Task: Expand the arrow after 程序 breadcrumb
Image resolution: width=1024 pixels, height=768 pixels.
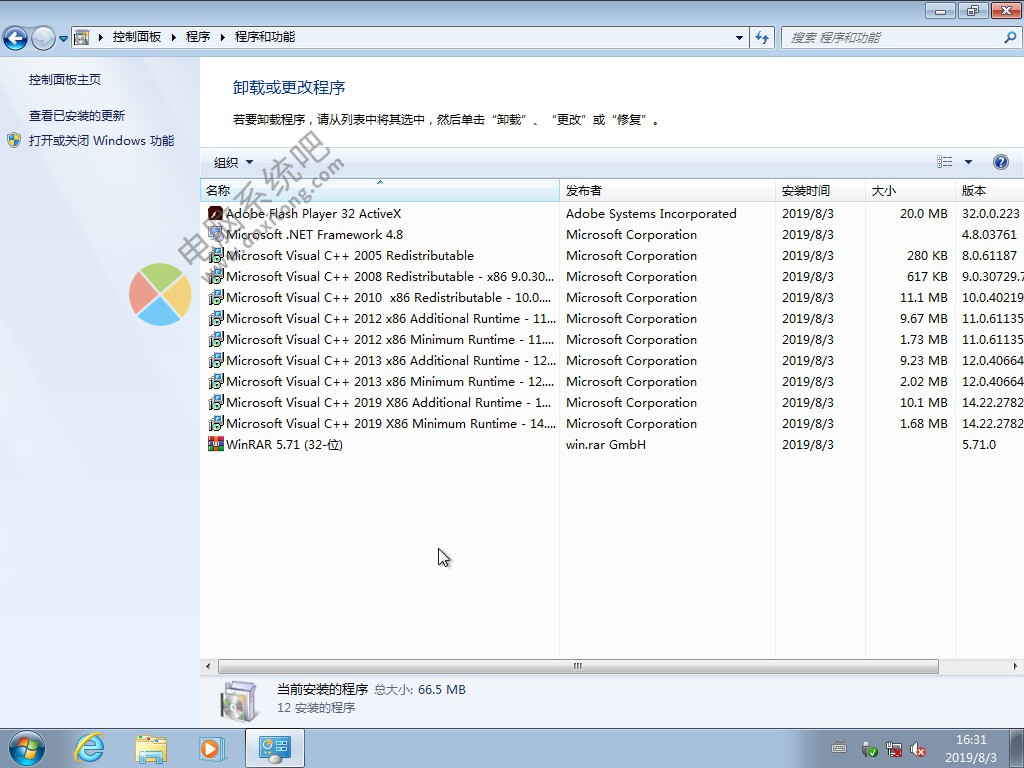Action: 223,37
